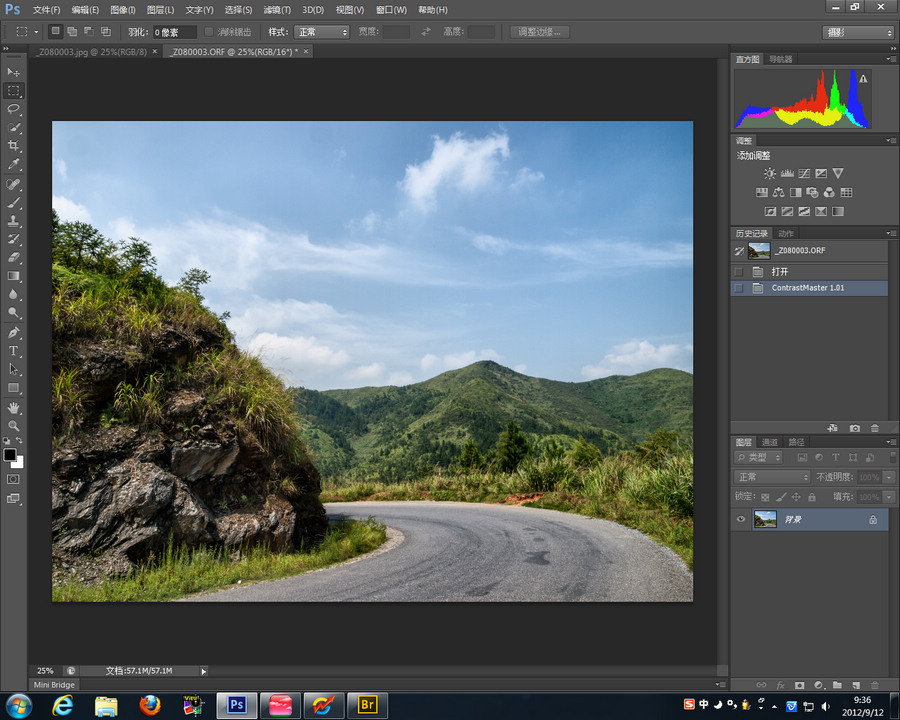900x720 pixels.
Task: Create a new snapshot in History panel
Action: coord(855,428)
